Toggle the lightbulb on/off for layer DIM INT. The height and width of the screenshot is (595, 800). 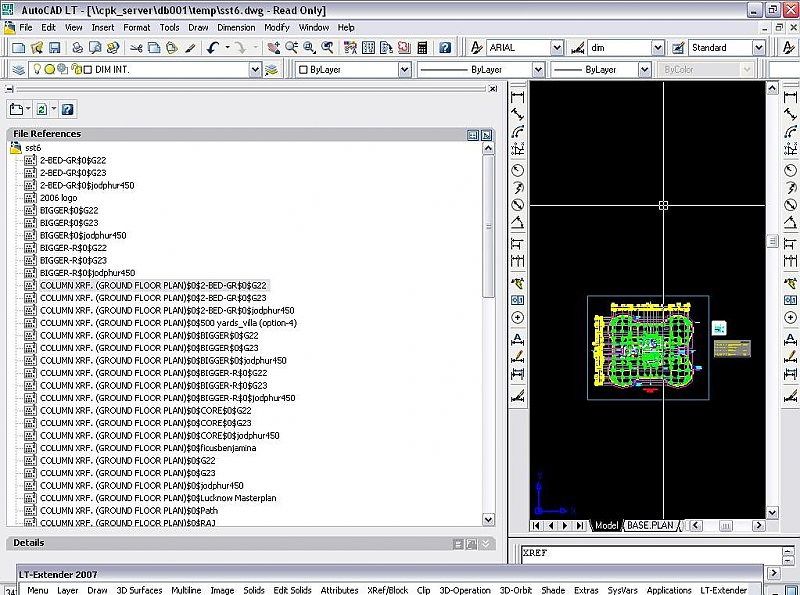tap(36, 70)
